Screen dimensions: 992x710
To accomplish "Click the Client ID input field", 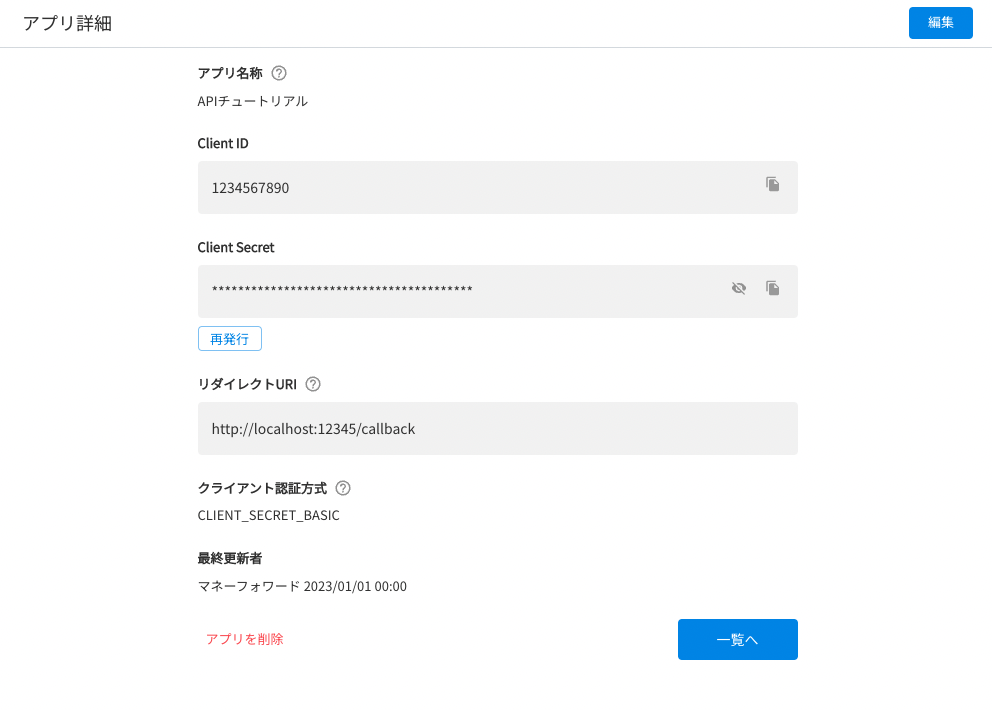I will (x=450, y=187).
